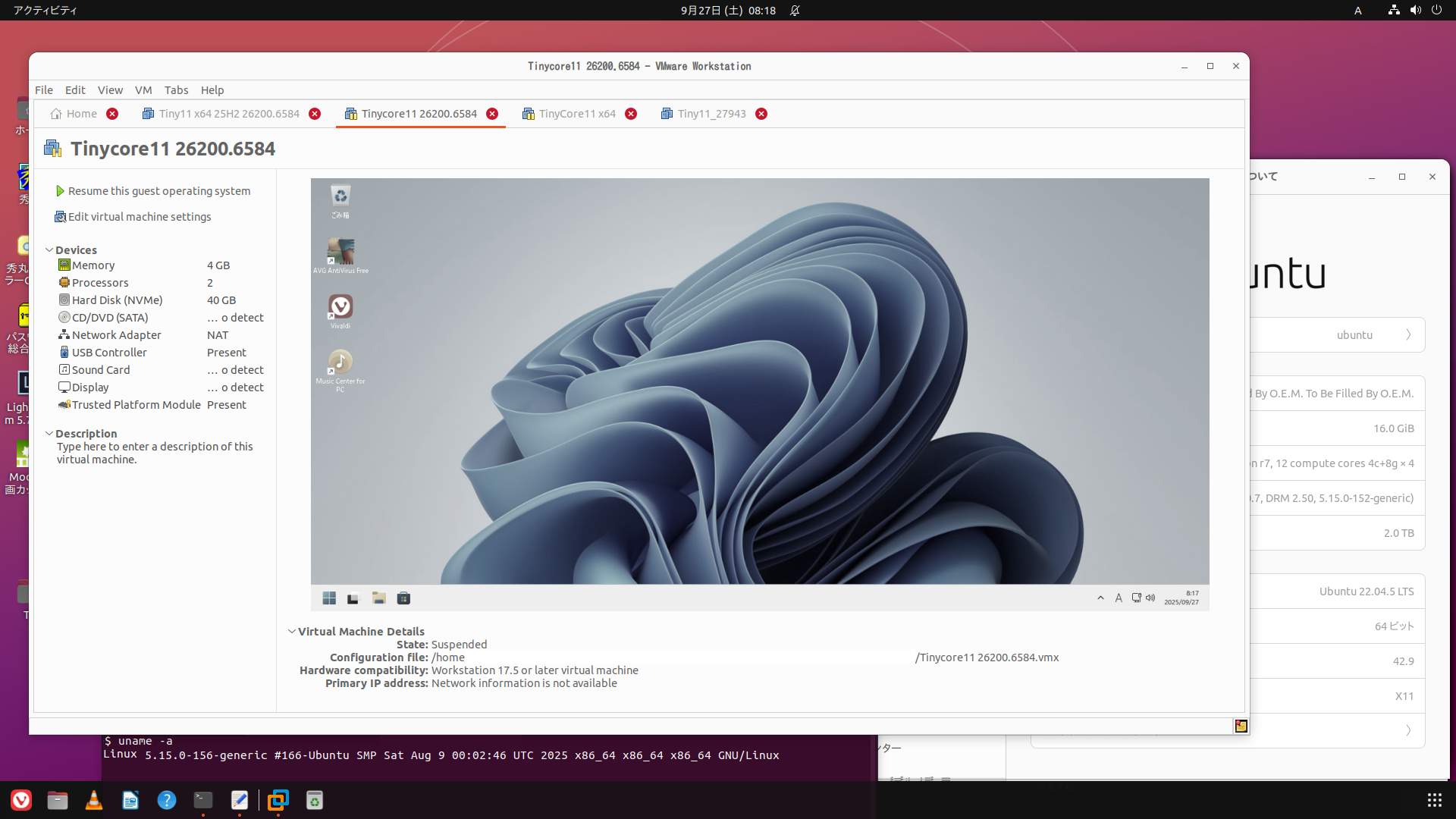Open the Trusted Platform Module entry

coord(136,405)
